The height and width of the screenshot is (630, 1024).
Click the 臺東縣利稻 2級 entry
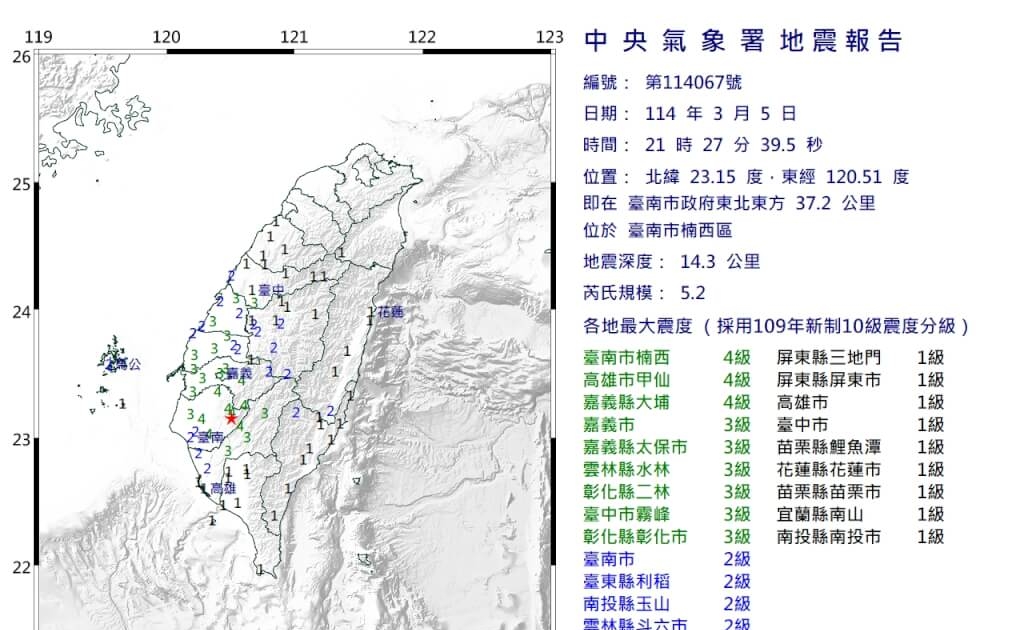click(667, 582)
